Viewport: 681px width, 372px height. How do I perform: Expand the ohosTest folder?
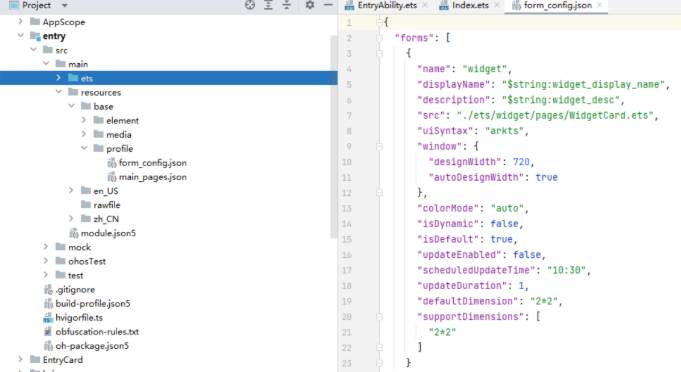[x=46, y=261]
